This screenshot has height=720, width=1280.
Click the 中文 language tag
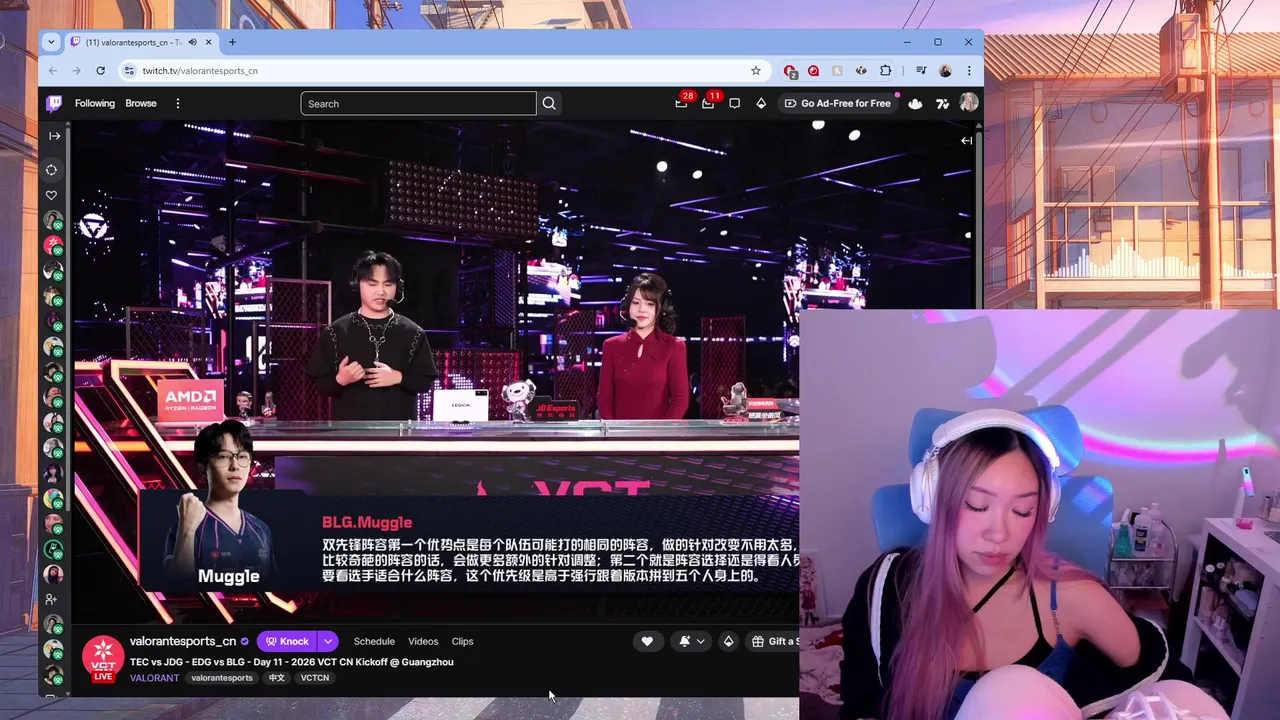point(277,678)
